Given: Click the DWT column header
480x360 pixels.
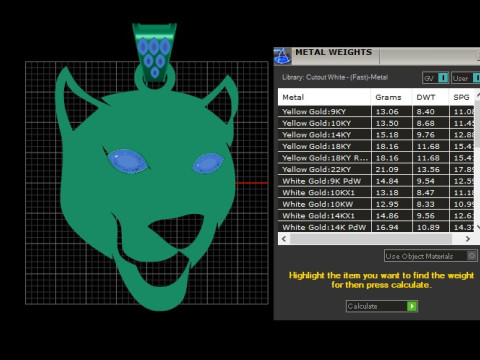Looking at the screenshot, I should pyautogui.click(x=430, y=97).
